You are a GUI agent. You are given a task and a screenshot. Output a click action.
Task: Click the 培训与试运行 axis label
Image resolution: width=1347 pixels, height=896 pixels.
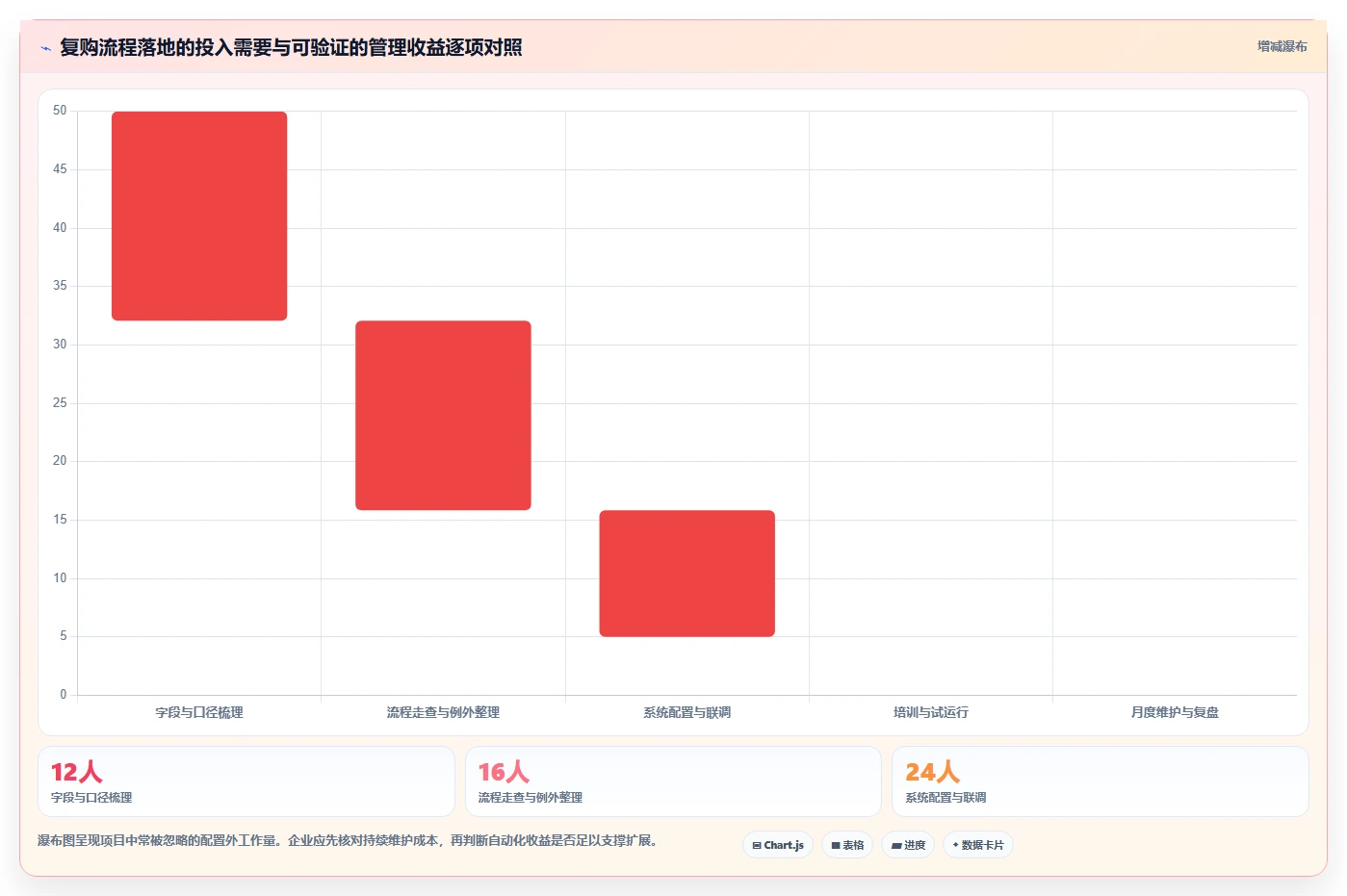[x=931, y=712]
